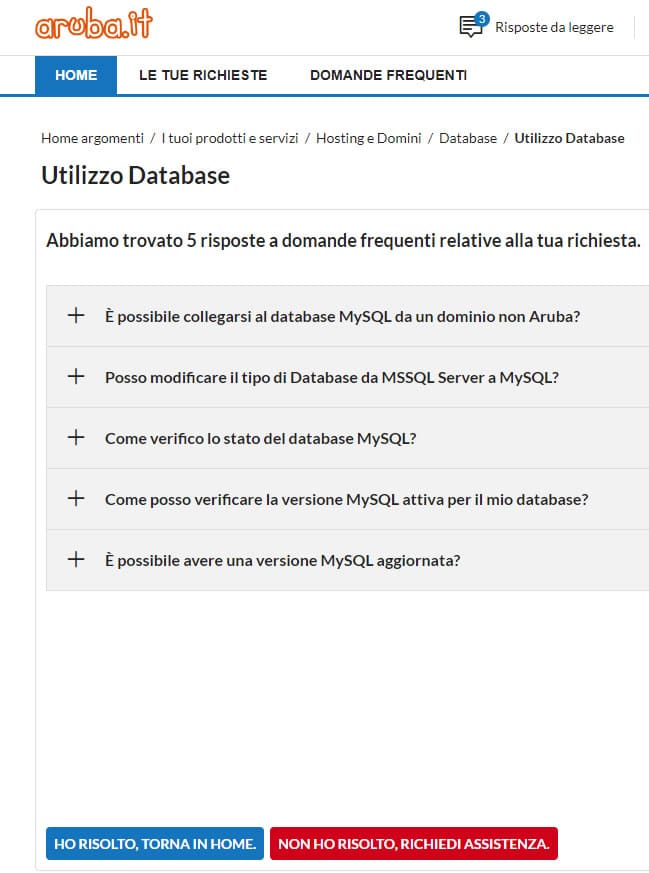Switch to DOMANDE FREQUENTI tab
This screenshot has width=649, height=873.
pyautogui.click(x=388, y=75)
